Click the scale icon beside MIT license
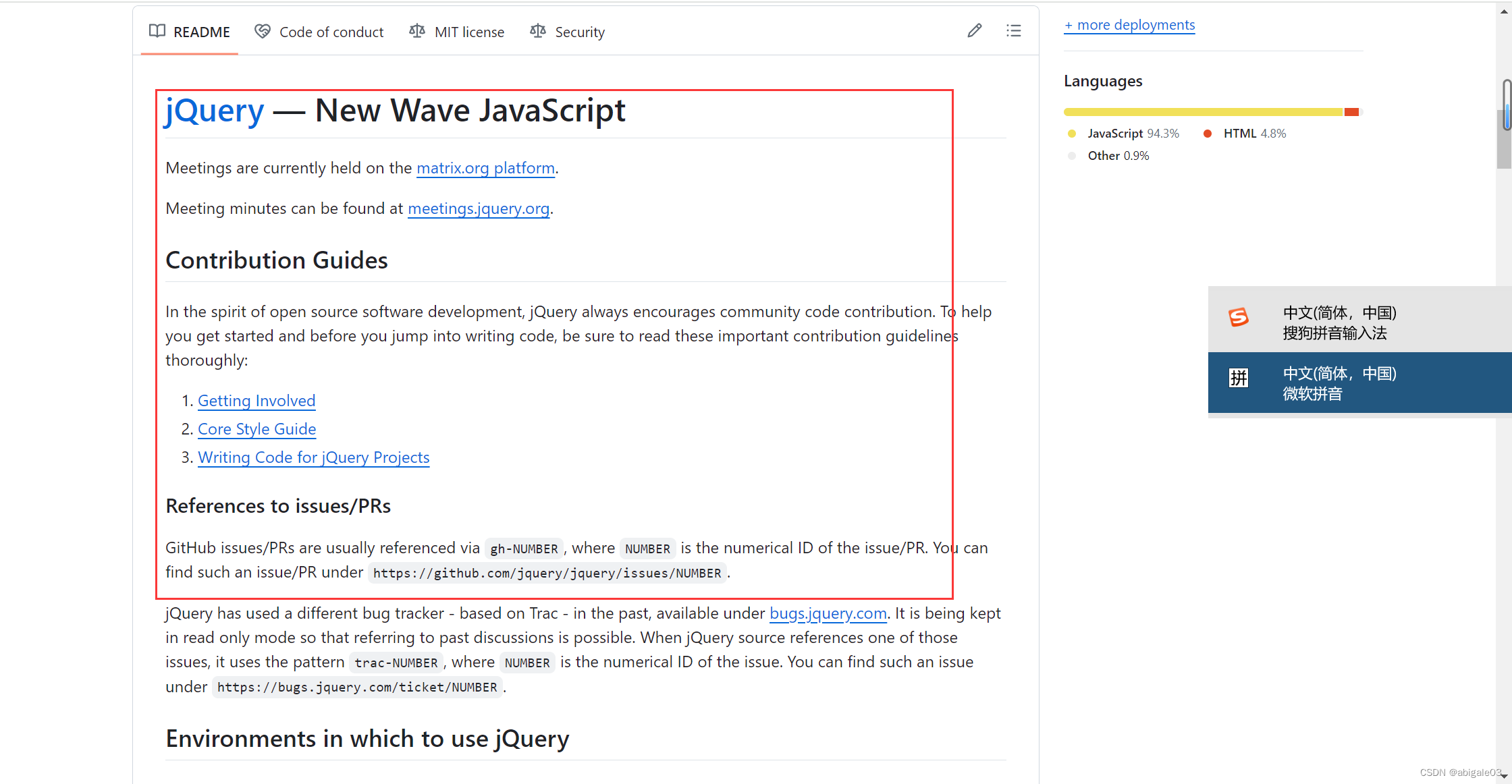Screen dimensions: 1512x784 click(x=417, y=31)
